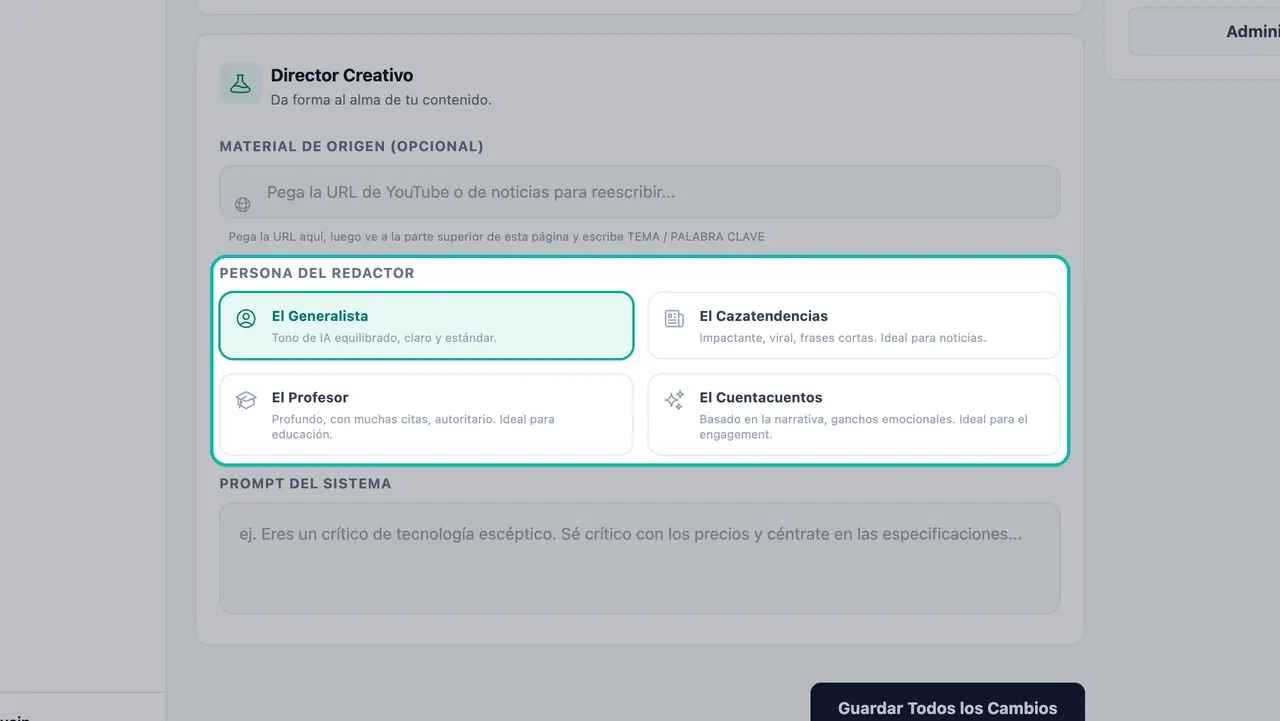
Task: Click the El Cazatendencias newspaper icon
Action: click(x=675, y=319)
